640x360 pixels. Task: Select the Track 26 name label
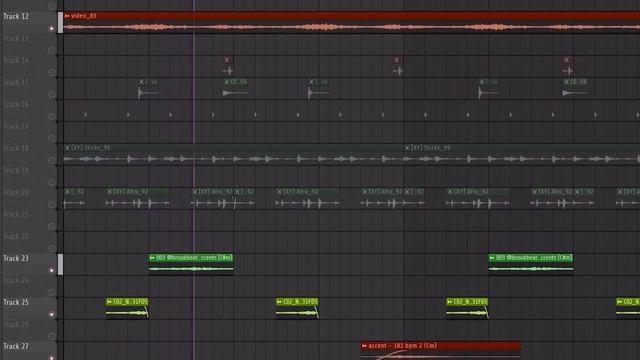pyautogui.click(x=16, y=324)
